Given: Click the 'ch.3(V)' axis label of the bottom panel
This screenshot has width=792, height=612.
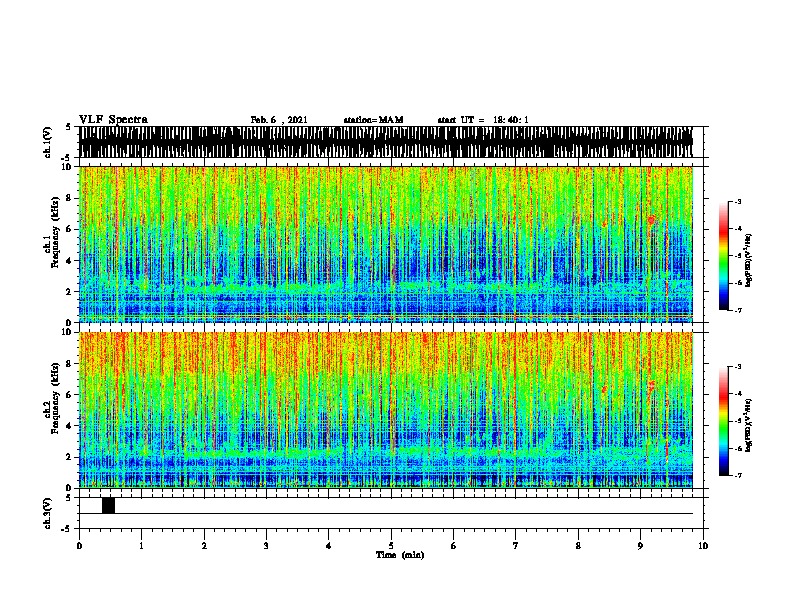Looking at the screenshot, I should coord(47,513).
